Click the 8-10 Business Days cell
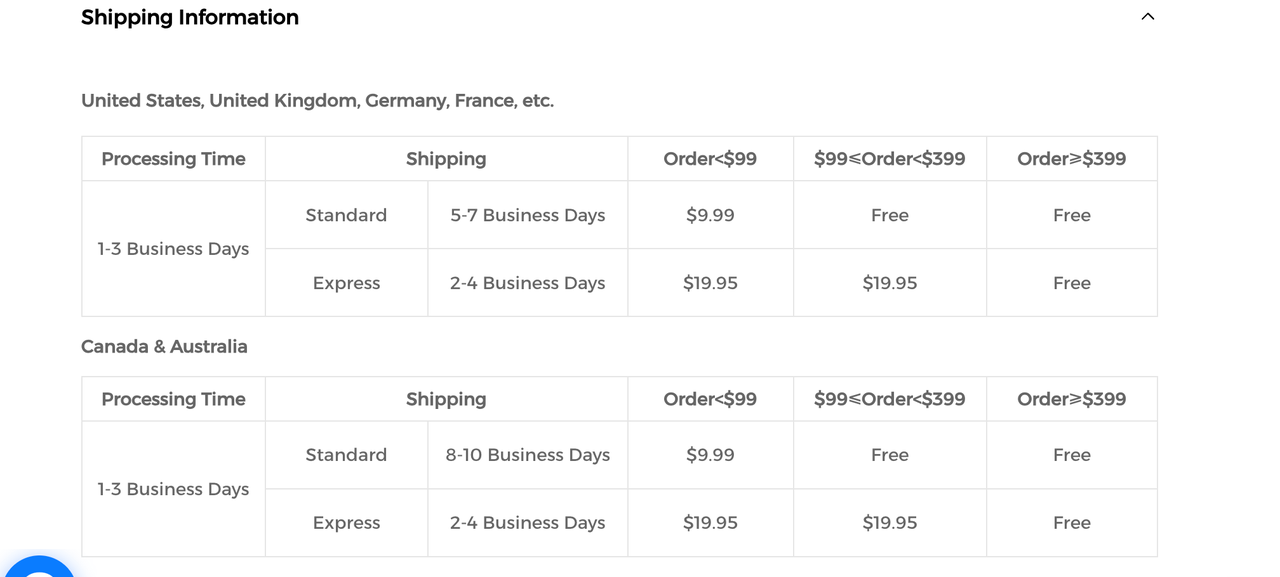Image resolution: width=1280 pixels, height=577 pixels. 527,455
